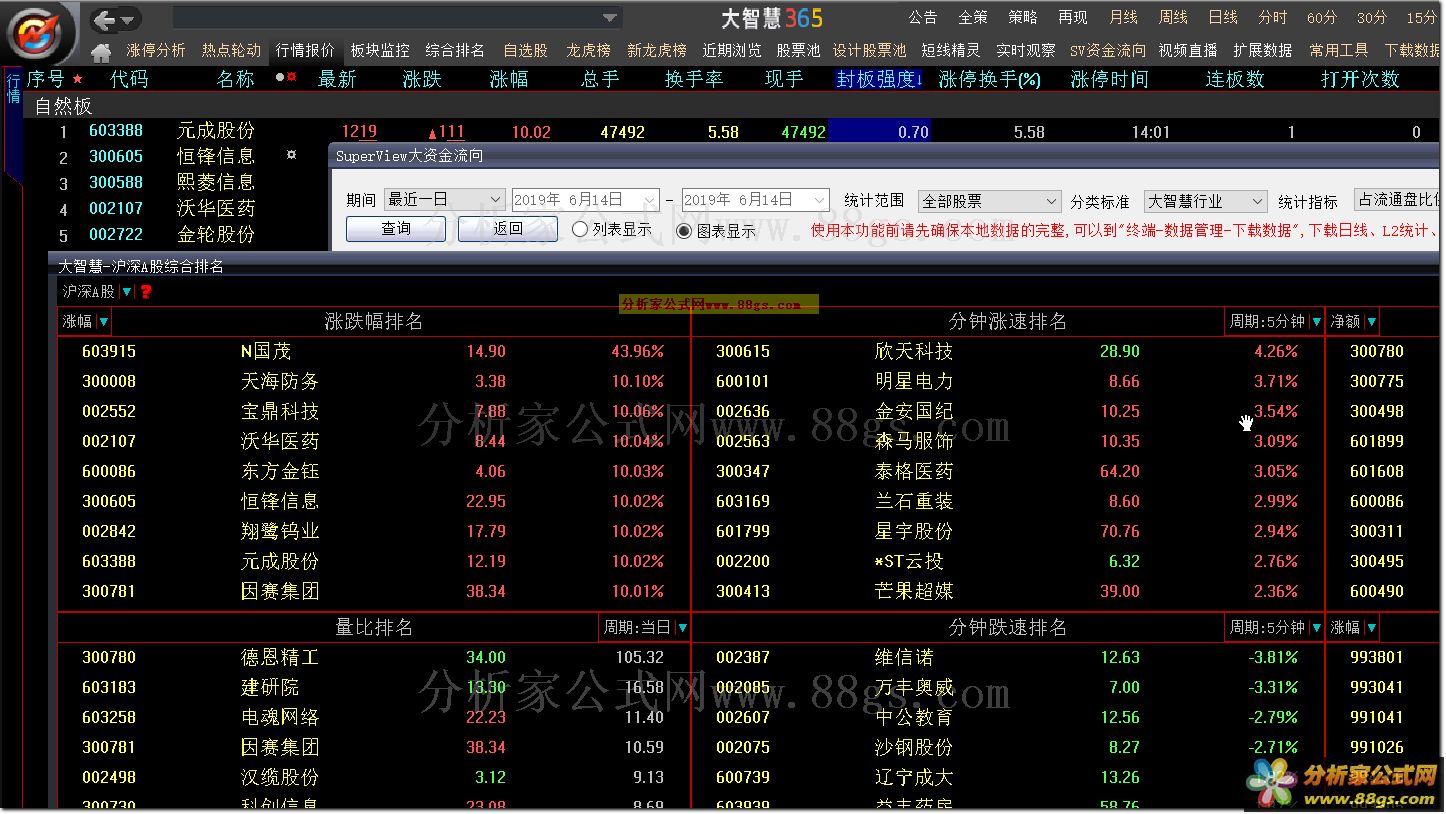The width and height of the screenshot is (1446, 814).
Task: Open the 涨停分析 tab
Action: [156, 50]
